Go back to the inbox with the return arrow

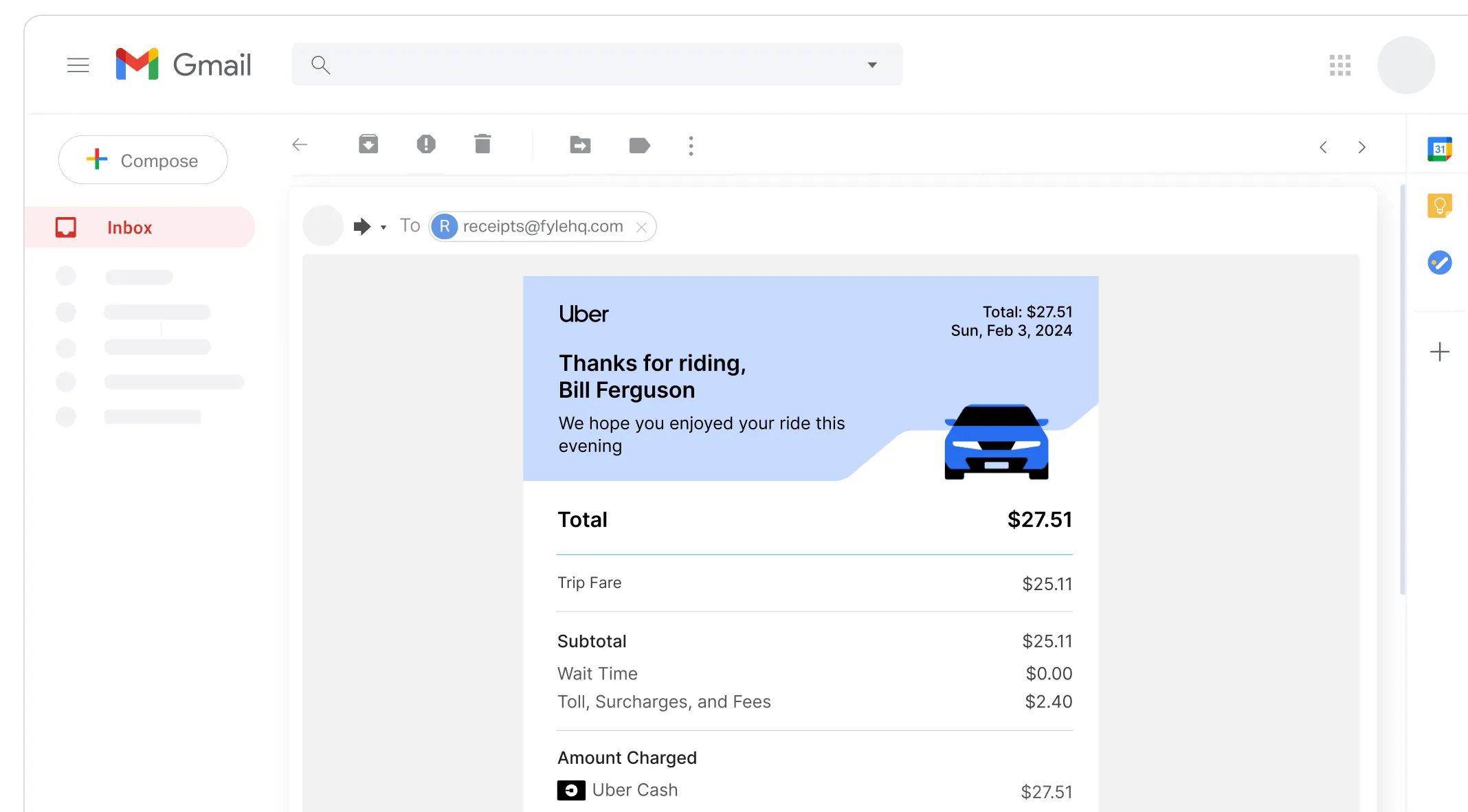coord(300,145)
